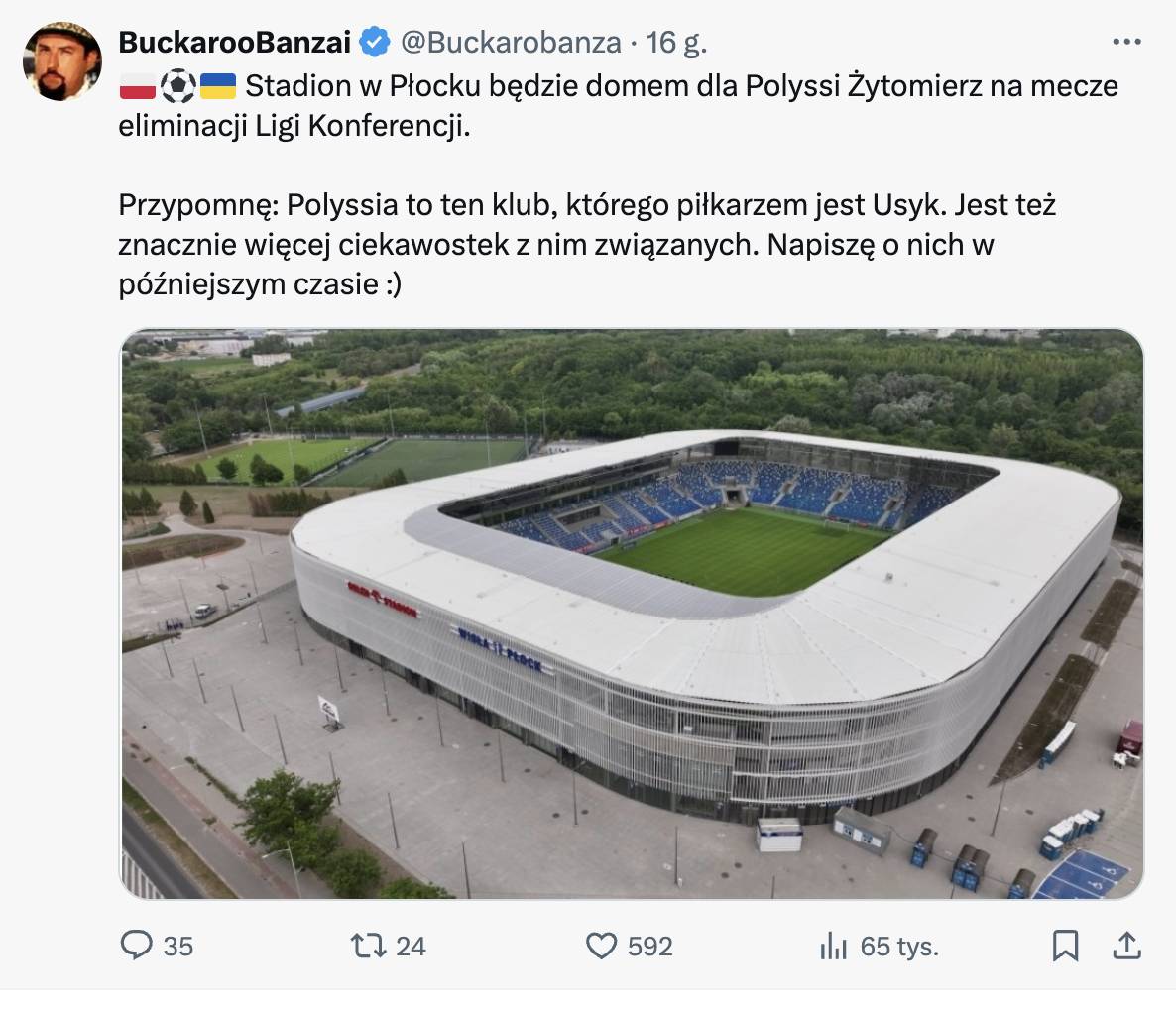Viewport: 1176px width, 1009px height.
Task: Click the 65 tys. views count
Action: 899,947
